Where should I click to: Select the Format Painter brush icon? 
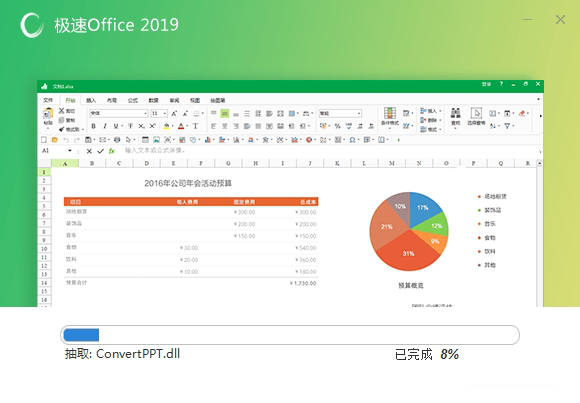click(x=62, y=129)
